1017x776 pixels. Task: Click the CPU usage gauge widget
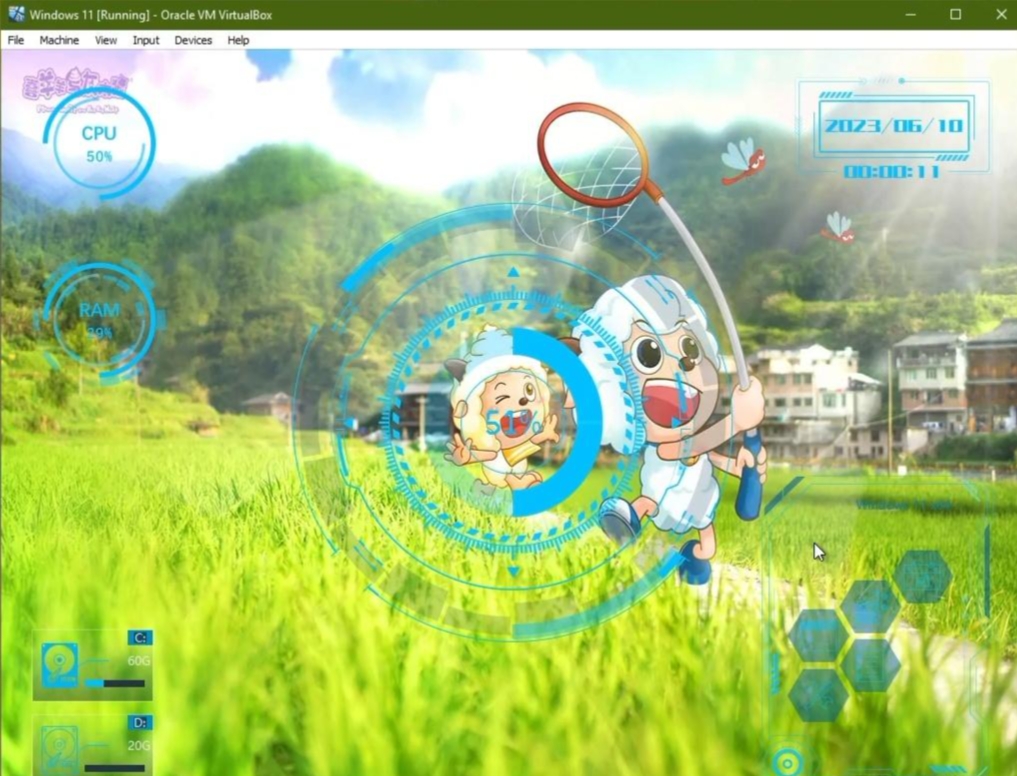(x=99, y=144)
